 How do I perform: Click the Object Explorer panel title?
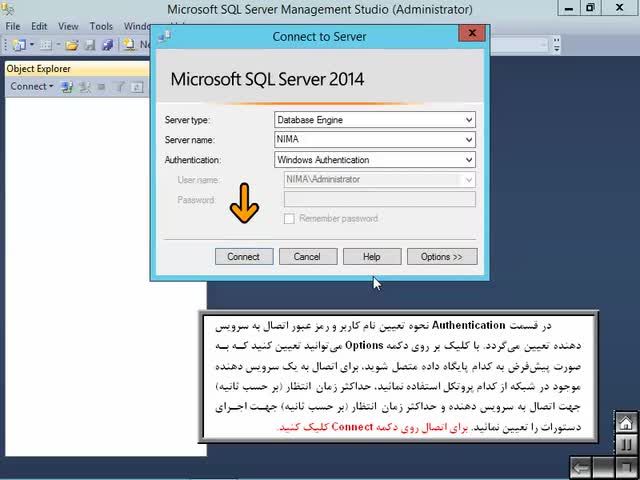39,69
